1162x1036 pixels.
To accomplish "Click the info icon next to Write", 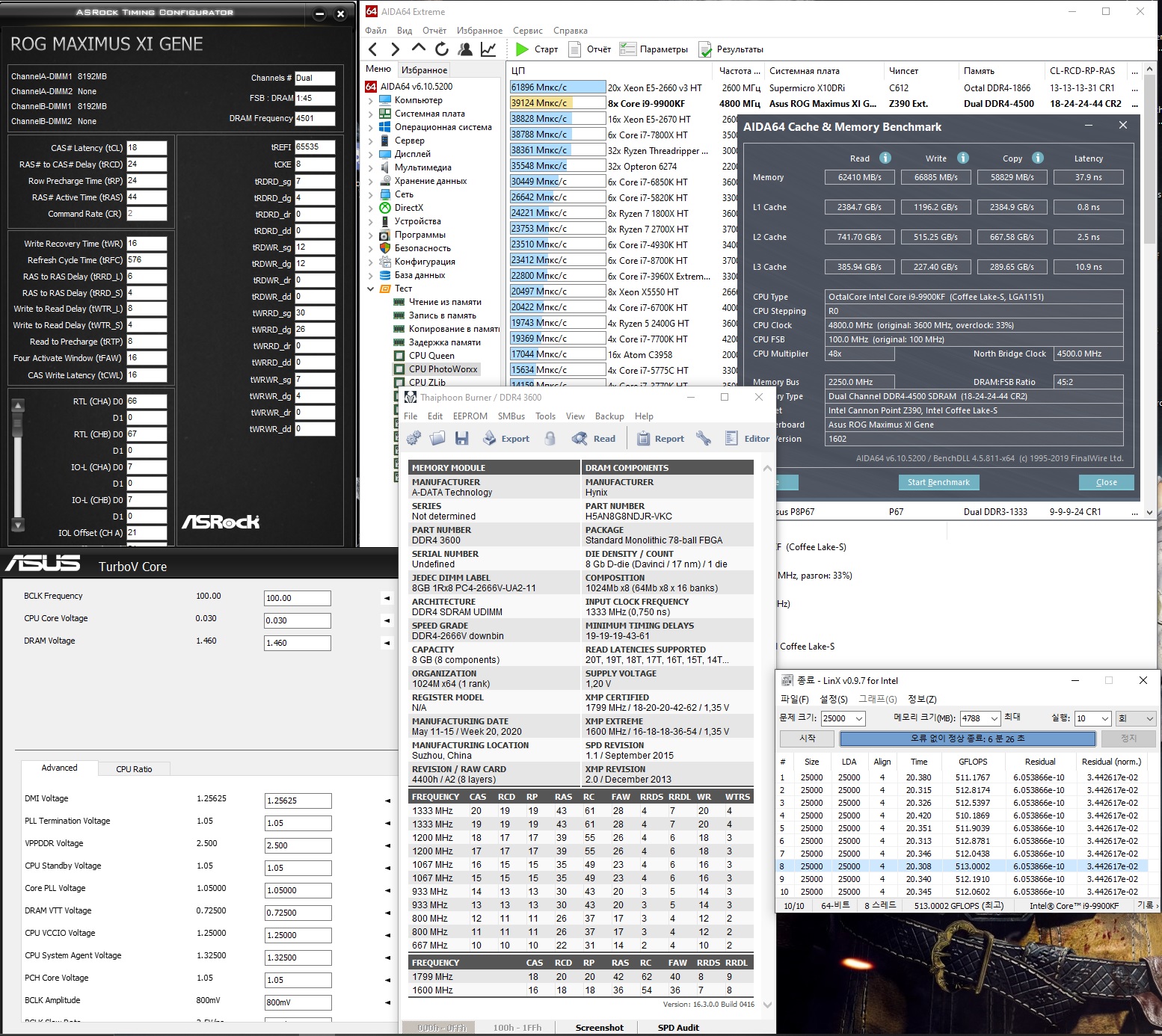I will point(963,158).
